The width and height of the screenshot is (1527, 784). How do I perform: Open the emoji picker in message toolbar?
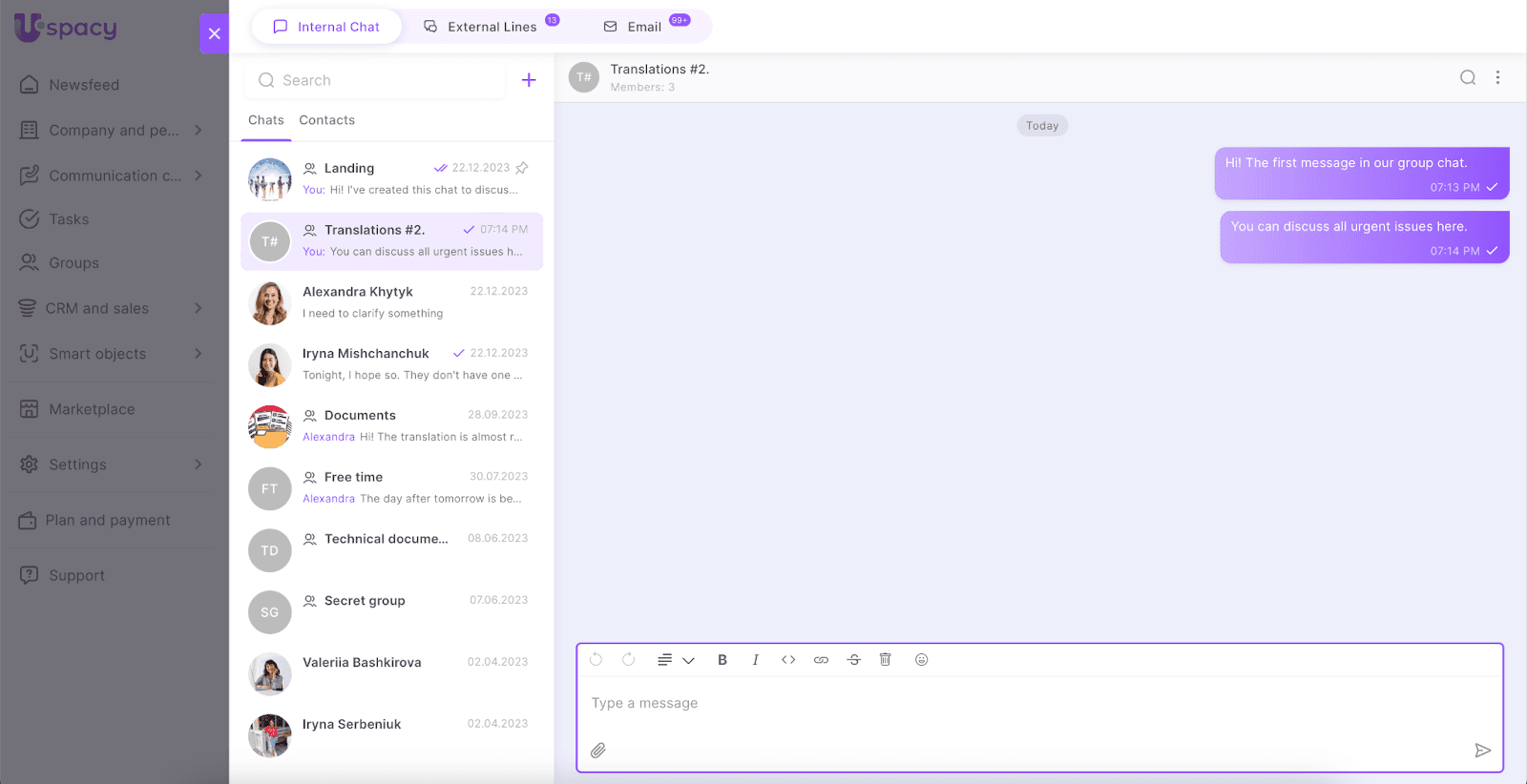(921, 660)
